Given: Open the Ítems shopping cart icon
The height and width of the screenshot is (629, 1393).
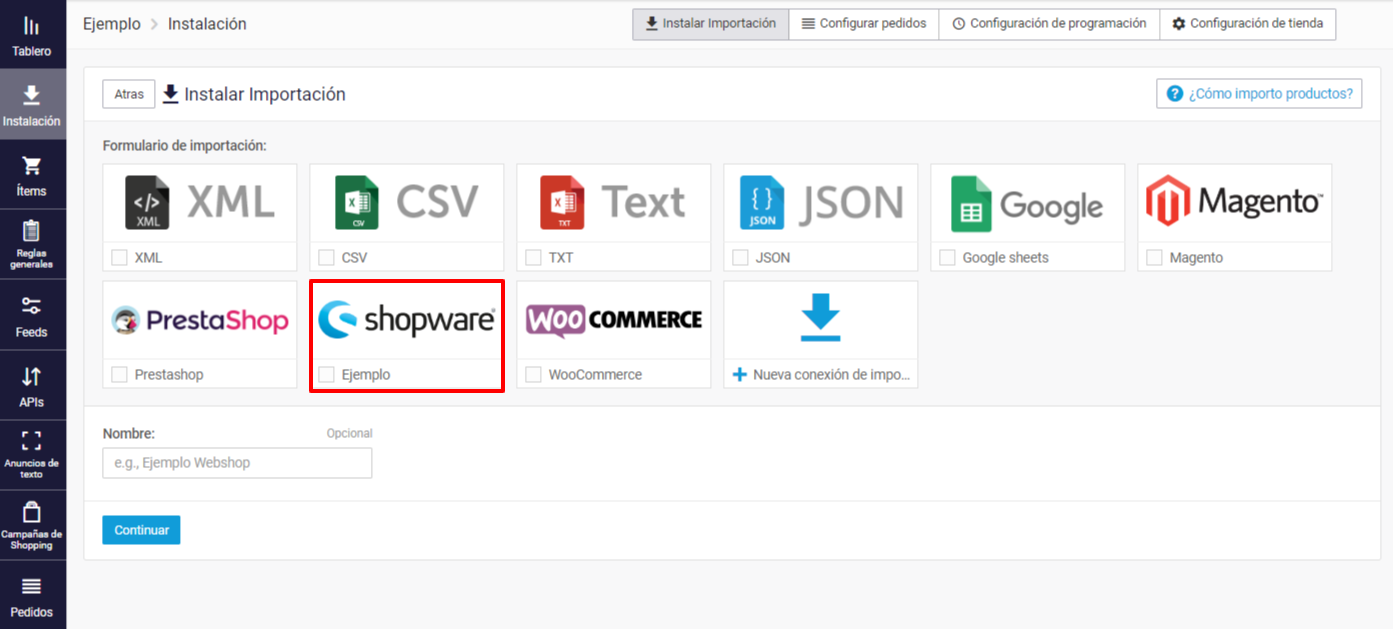Looking at the screenshot, I should [x=32, y=165].
